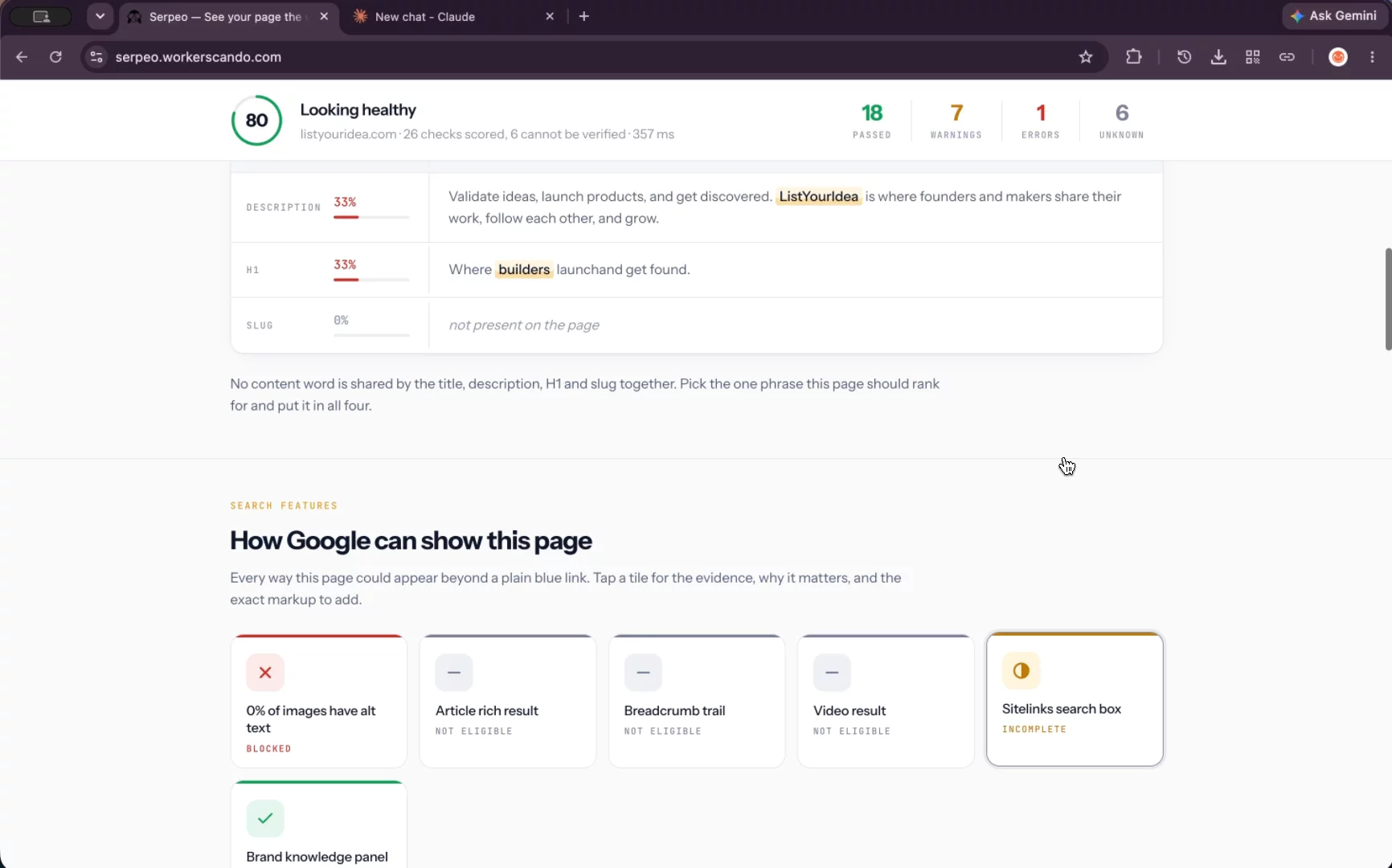This screenshot has height=868, width=1392.
Task: Switch to the Serpeo tab
Action: [224, 17]
